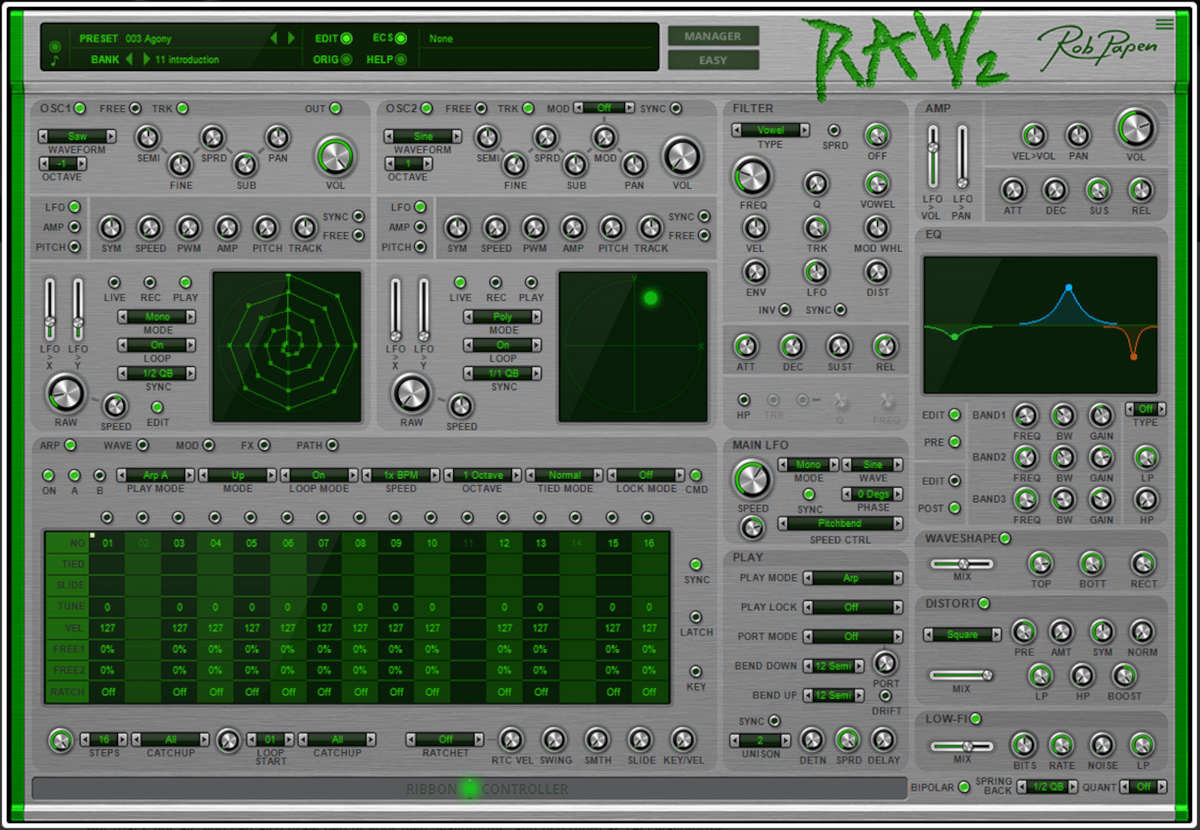The image size is (1200, 830).
Task: Enable the WAVESHAPE effect
Action: coord(1005,539)
